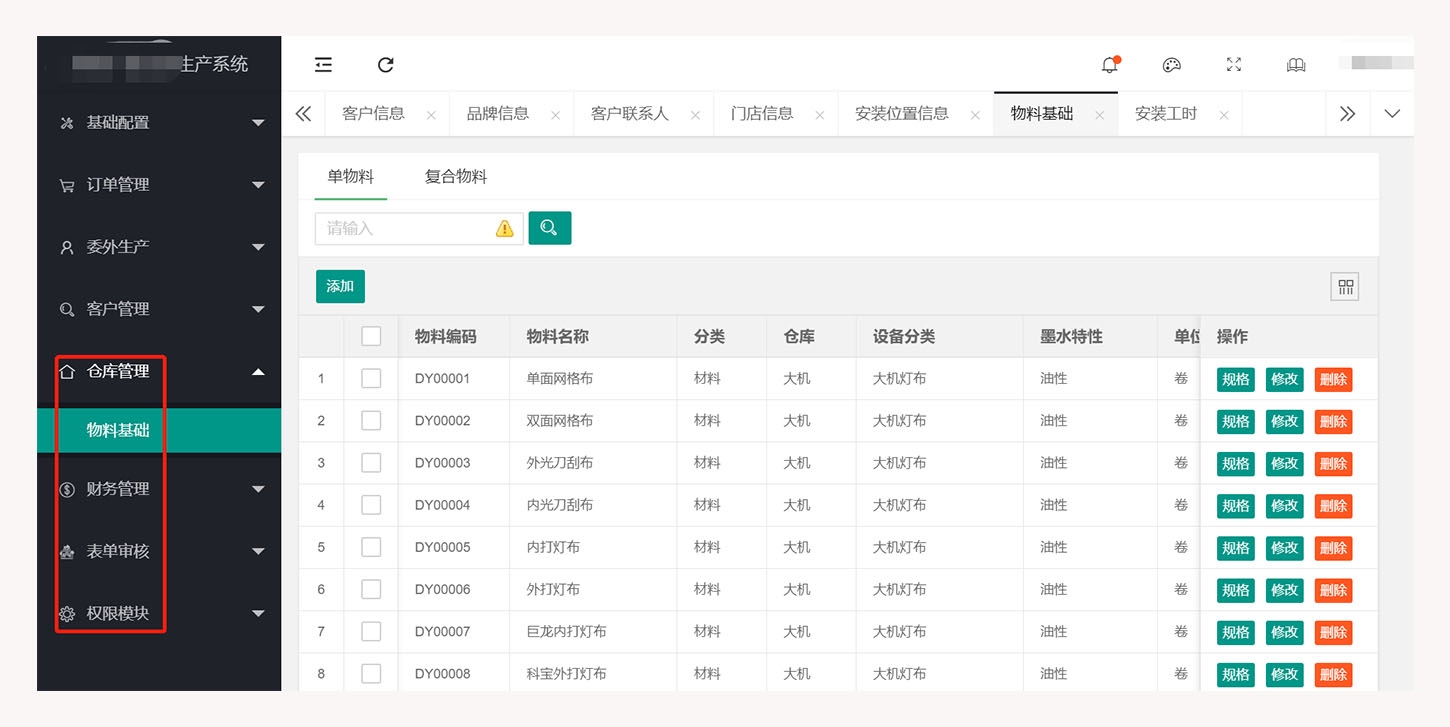Open the tab options dropdown chevron at far right
1450x727 pixels.
[1391, 114]
